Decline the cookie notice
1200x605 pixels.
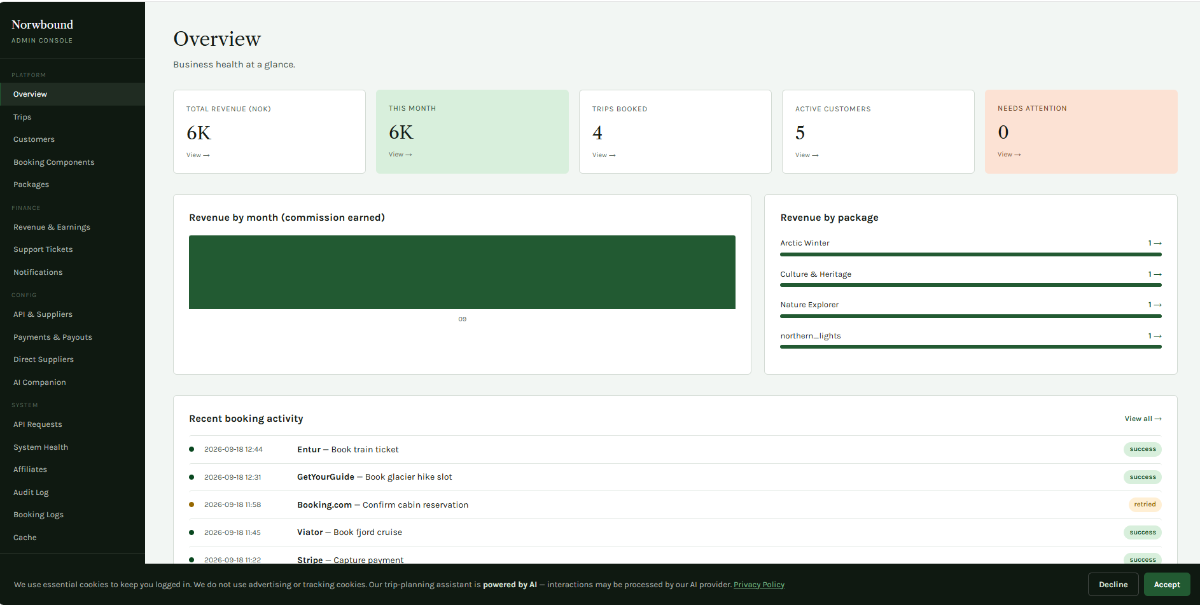click(x=1113, y=584)
